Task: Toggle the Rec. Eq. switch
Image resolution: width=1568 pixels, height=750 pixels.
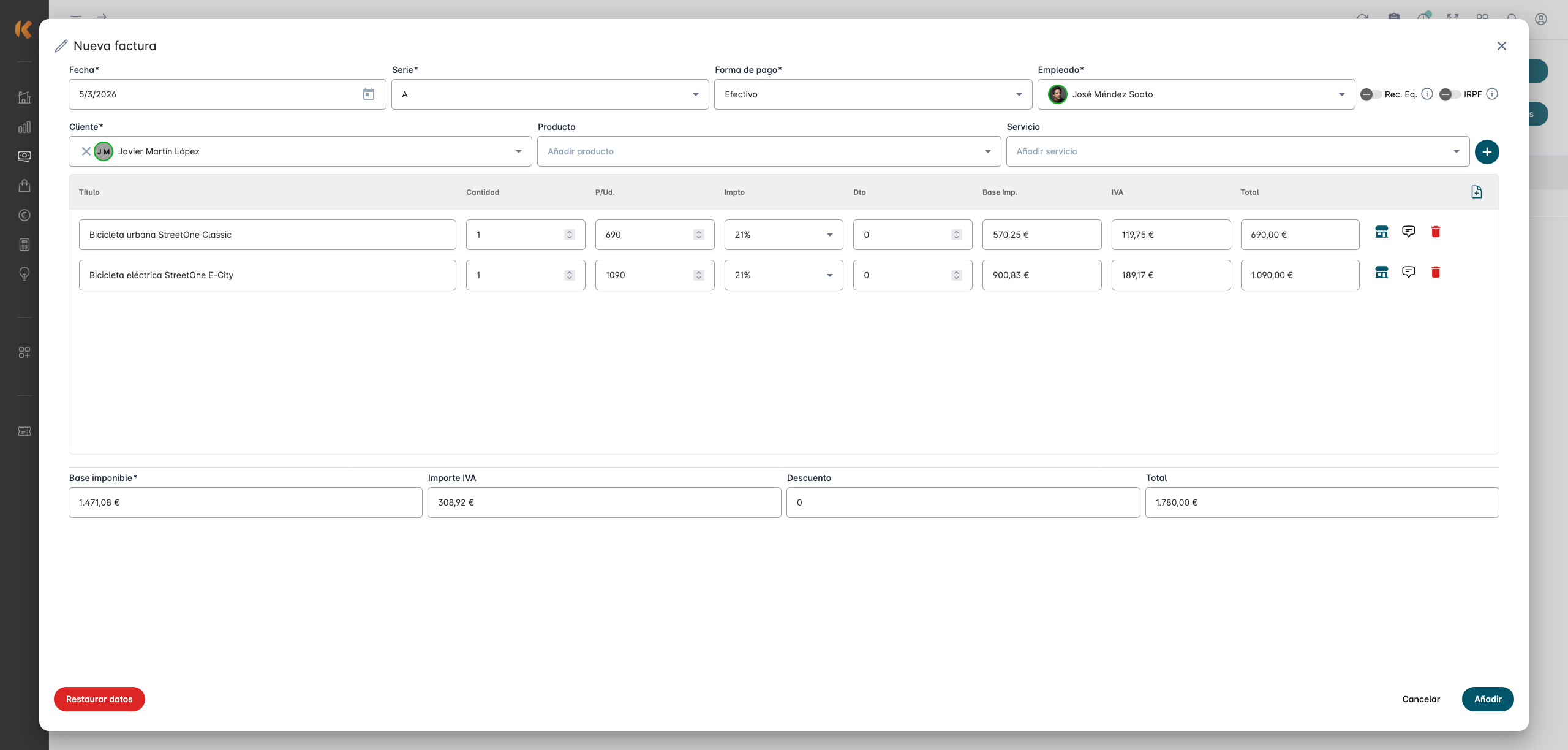Action: click(x=1370, y=94)
